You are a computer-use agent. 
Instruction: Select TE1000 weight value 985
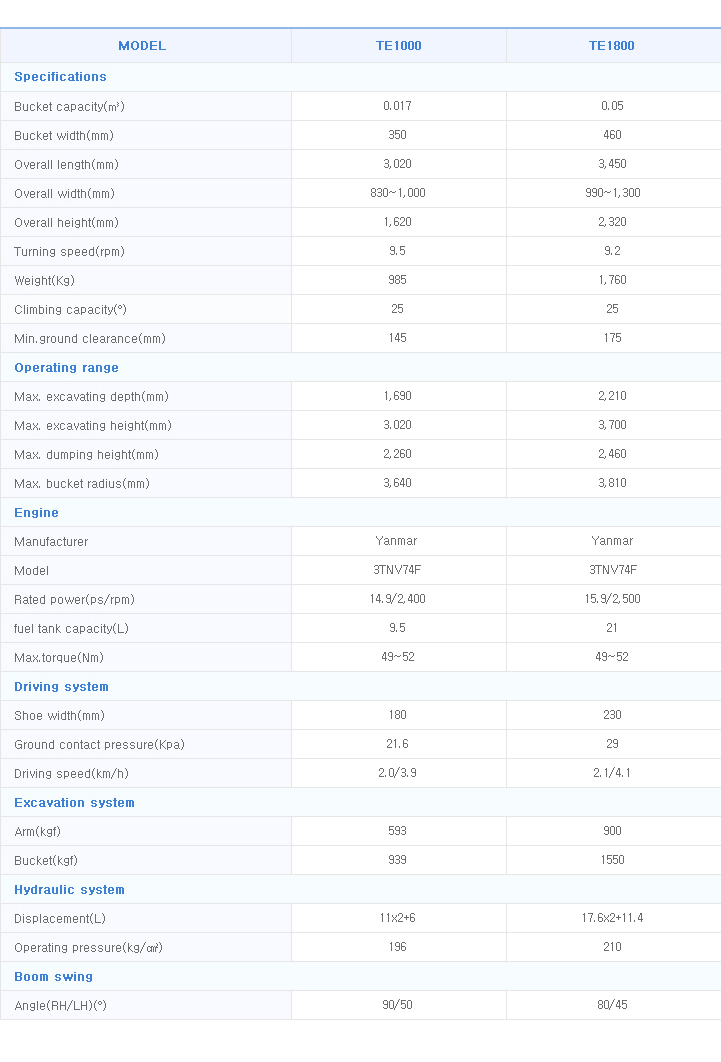(398, 280)
